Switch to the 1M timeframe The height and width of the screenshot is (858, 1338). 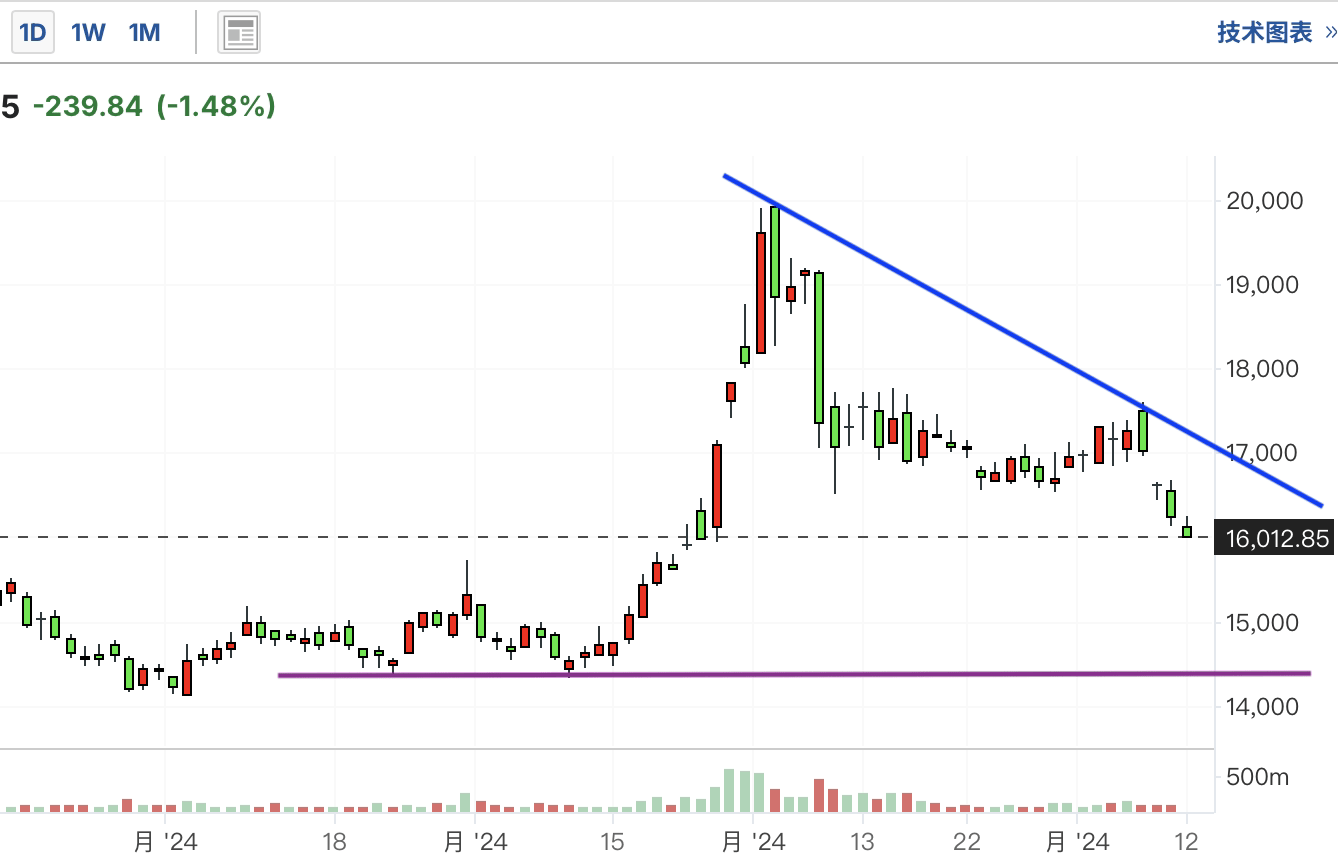click(144, 33)
